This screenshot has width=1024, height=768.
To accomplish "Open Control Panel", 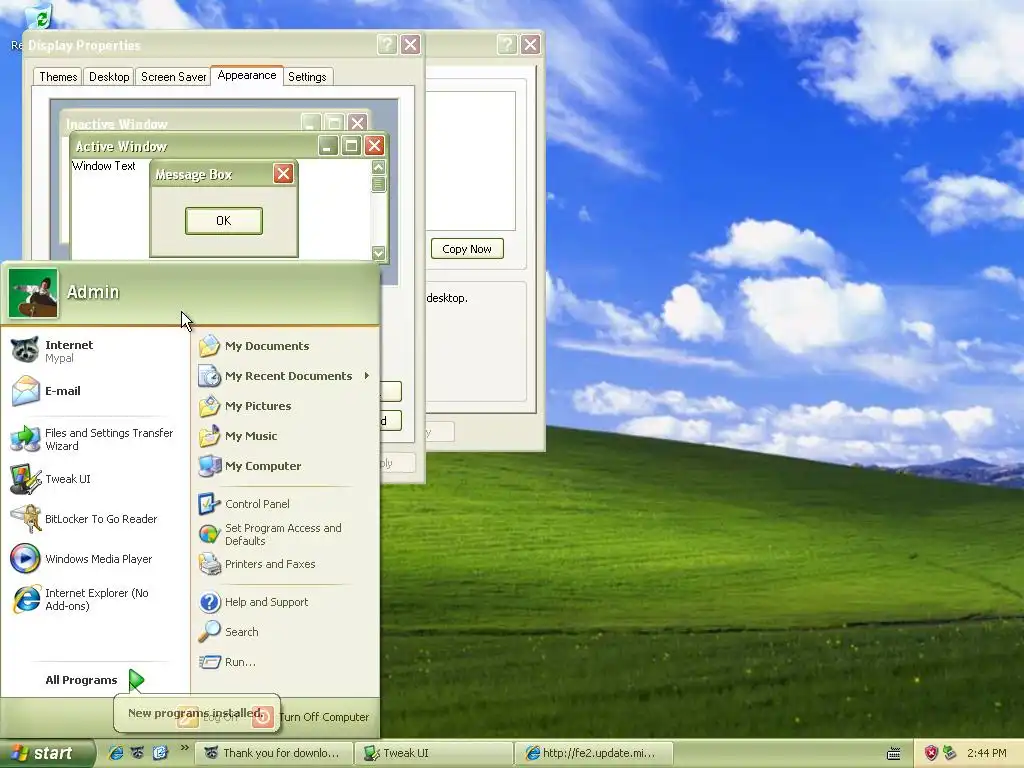I will point(285,504).
